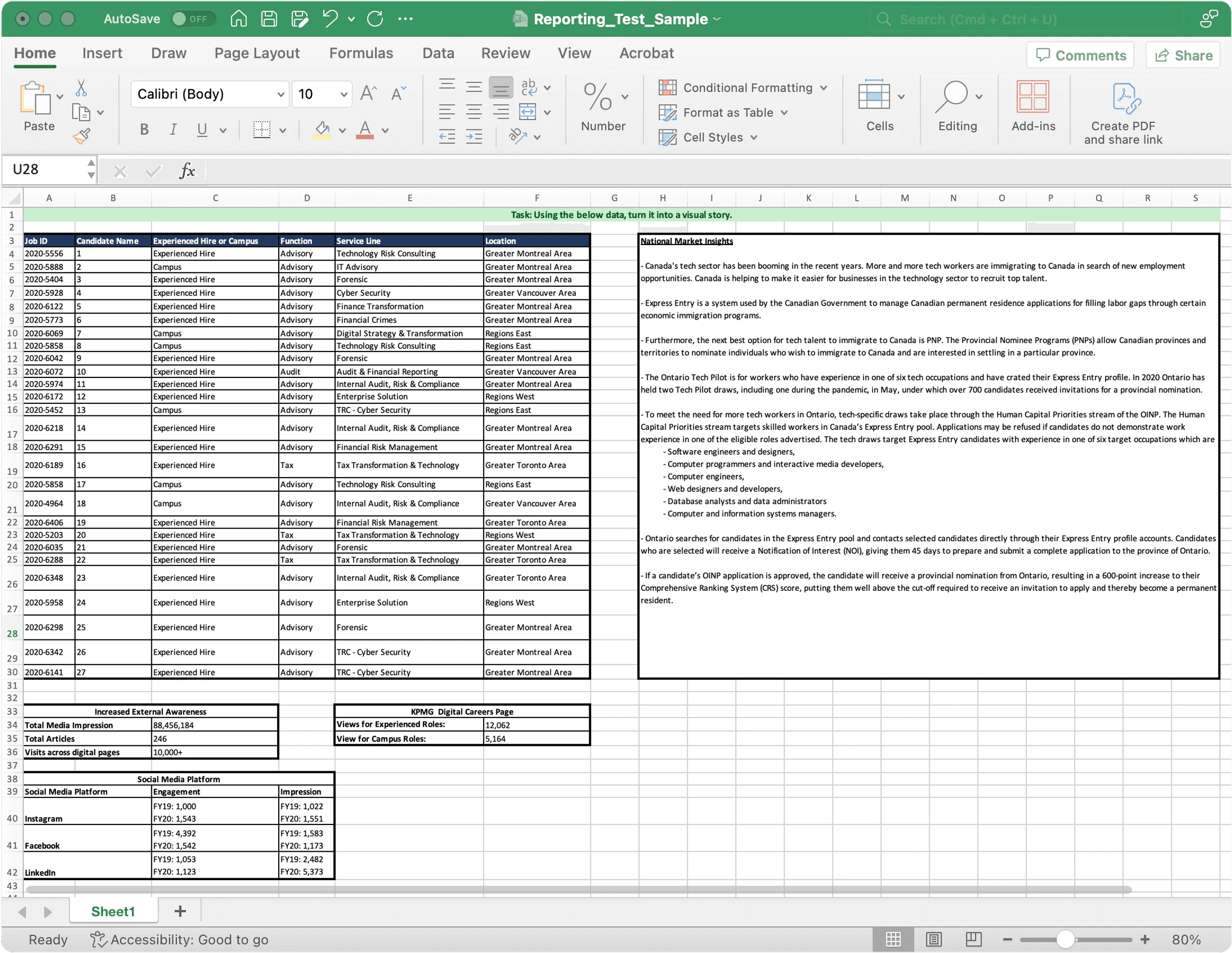This screenshot has width=1232, height=953.
Task: Select the Sheet1 worksheet tab
Action: point(113,911)
